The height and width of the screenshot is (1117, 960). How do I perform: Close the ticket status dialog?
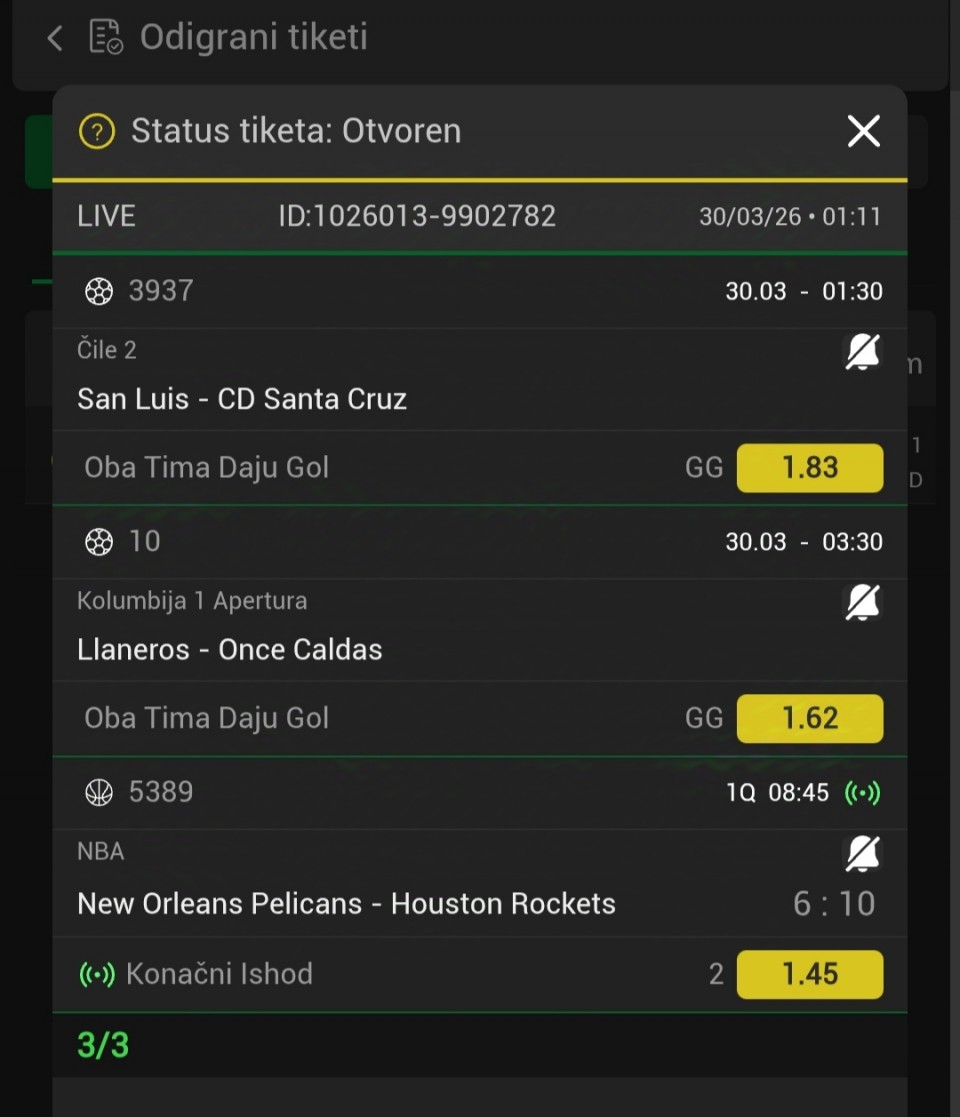tap(863, 131)
